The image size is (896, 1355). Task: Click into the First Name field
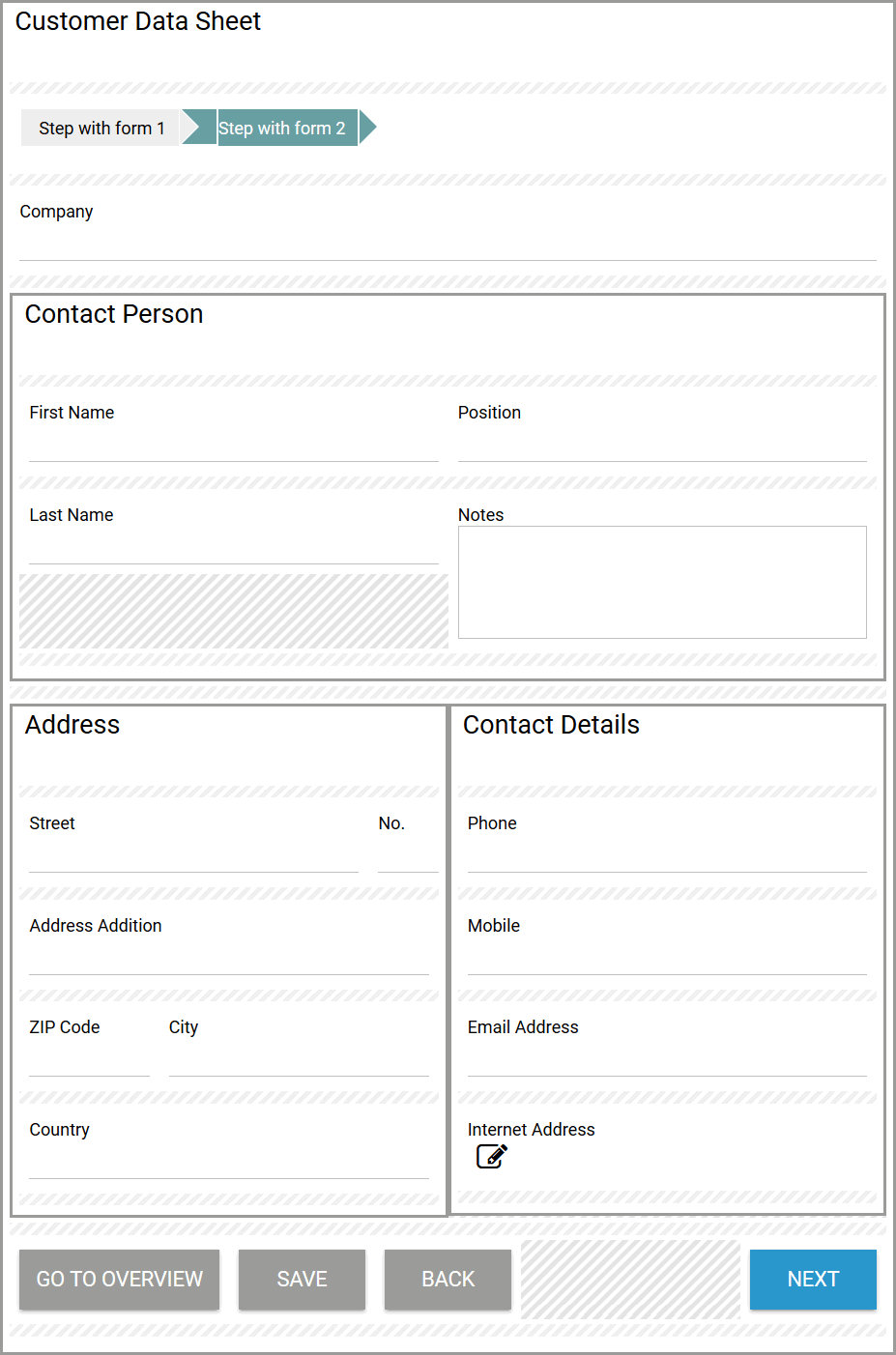(x=233, y=447)
